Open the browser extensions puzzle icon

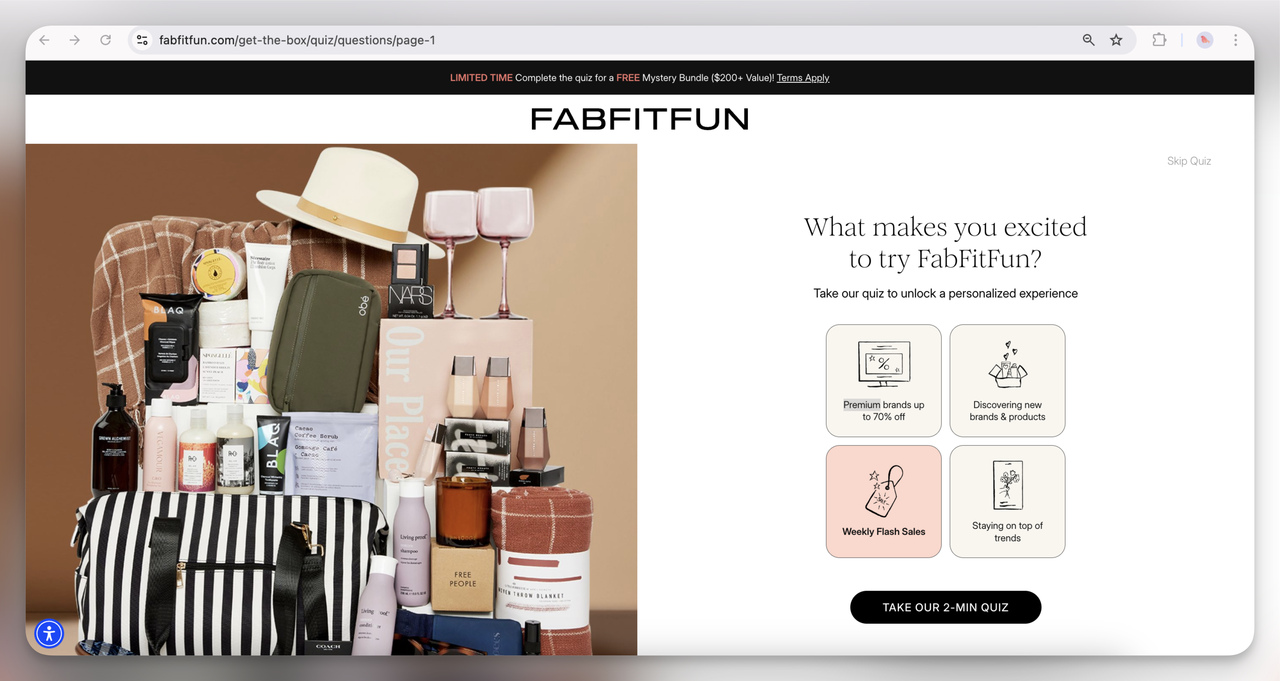[x=1159, y=40]
